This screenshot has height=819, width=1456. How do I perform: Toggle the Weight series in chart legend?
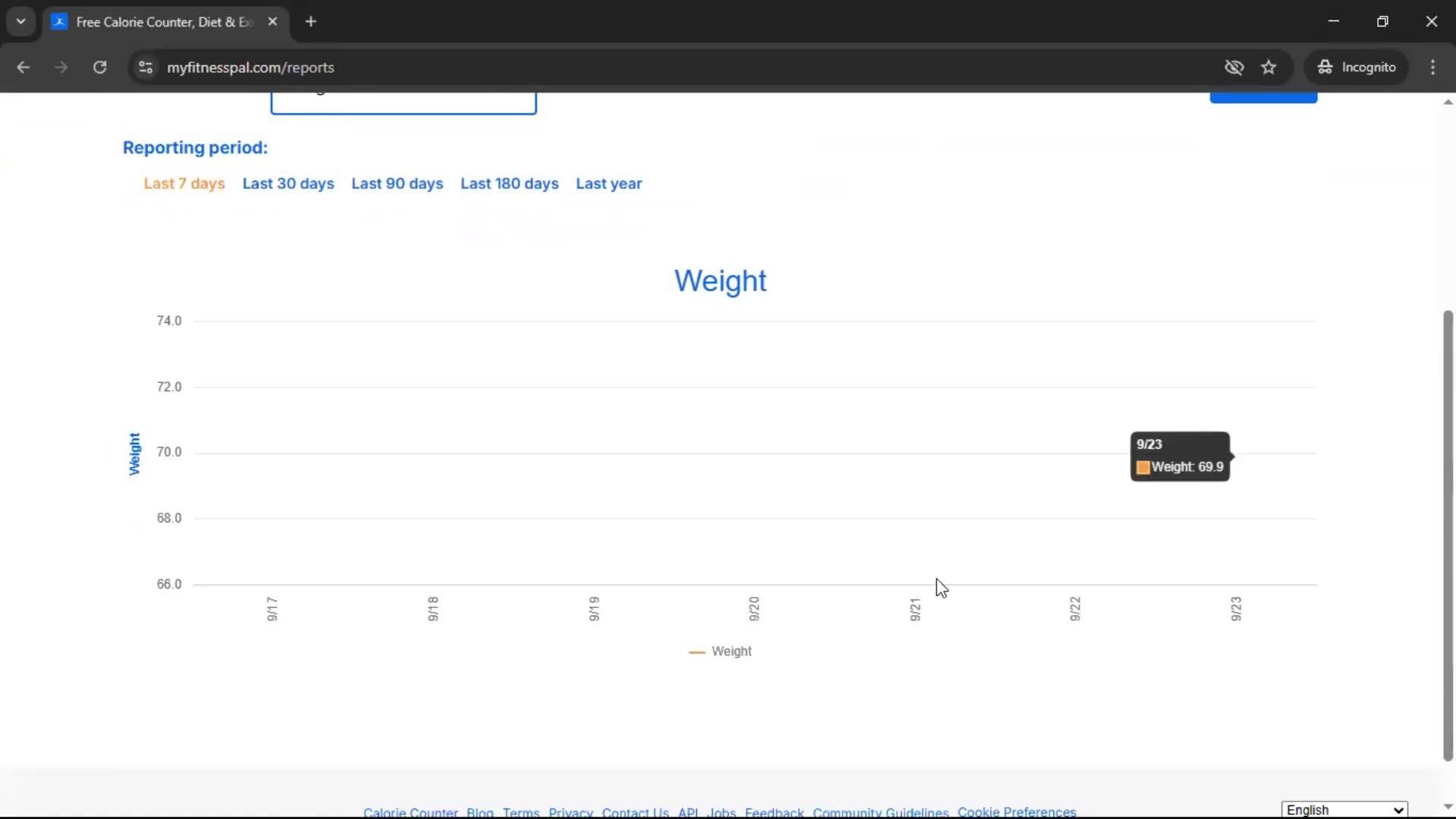[720, 651]
